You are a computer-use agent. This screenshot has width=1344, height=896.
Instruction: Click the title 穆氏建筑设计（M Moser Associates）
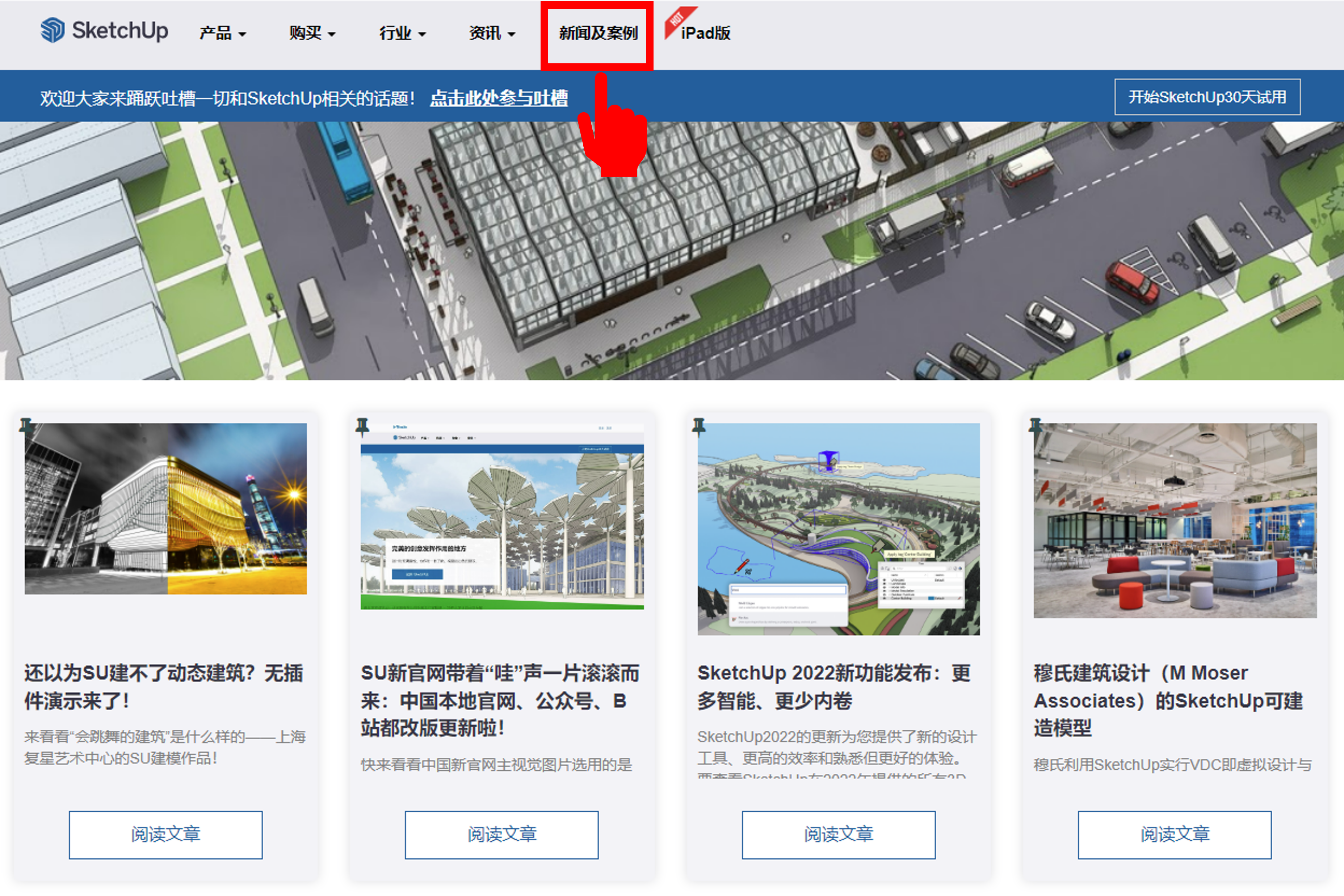pos(1168,701)
